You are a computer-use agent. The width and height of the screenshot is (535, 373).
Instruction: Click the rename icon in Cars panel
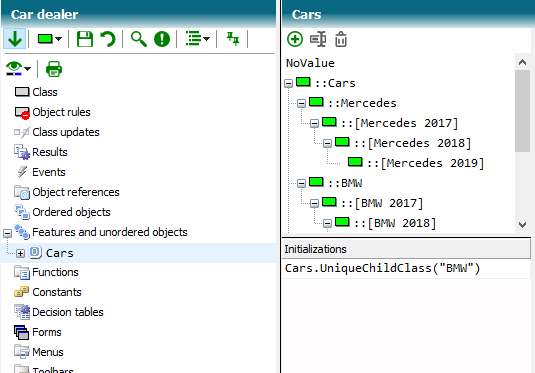pos(318,39)
